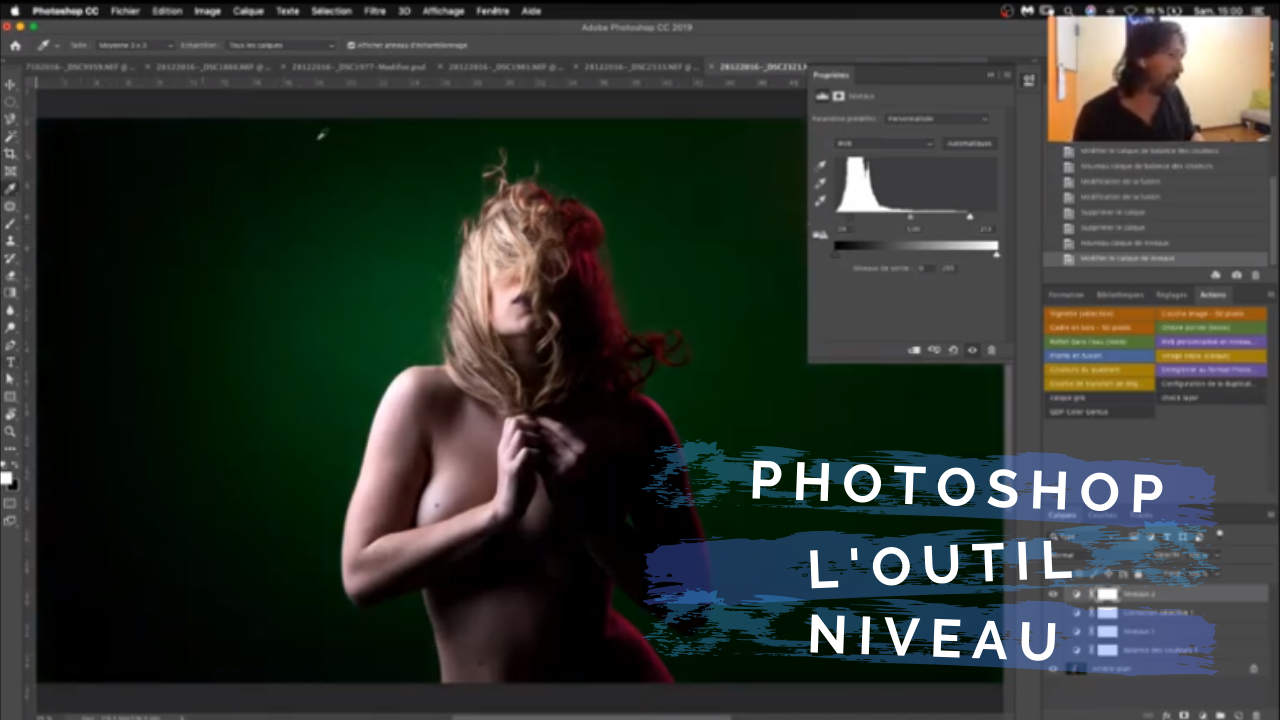Select the Rectangle shape tool

[x=11, y=396]
